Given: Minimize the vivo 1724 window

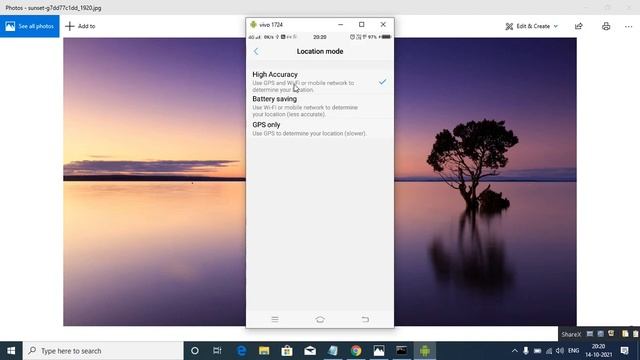Looking at the screenshot, I should (340, 24).
